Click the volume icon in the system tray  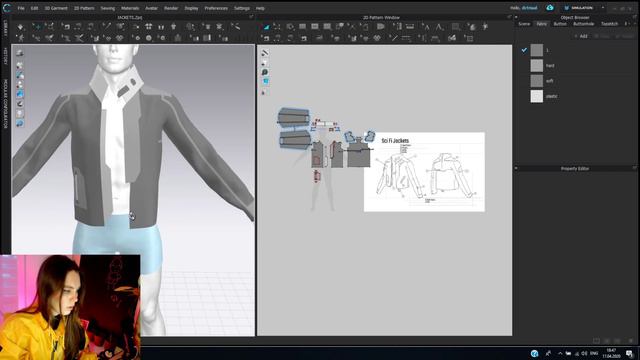tap(584, 353)
